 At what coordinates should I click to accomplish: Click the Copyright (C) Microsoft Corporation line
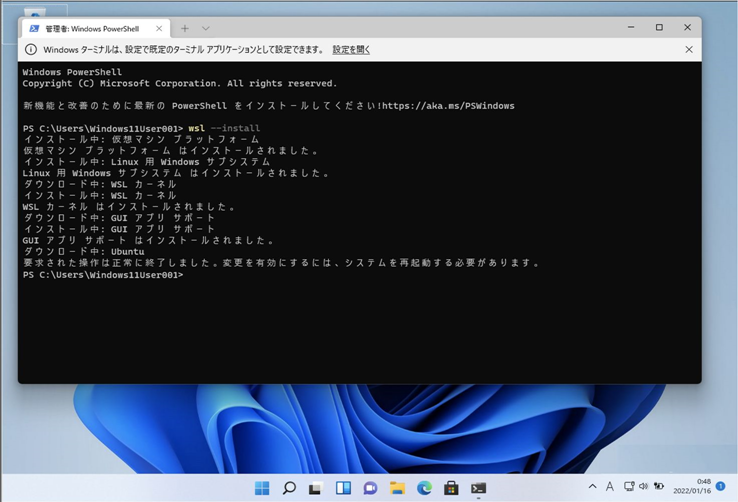180,83
